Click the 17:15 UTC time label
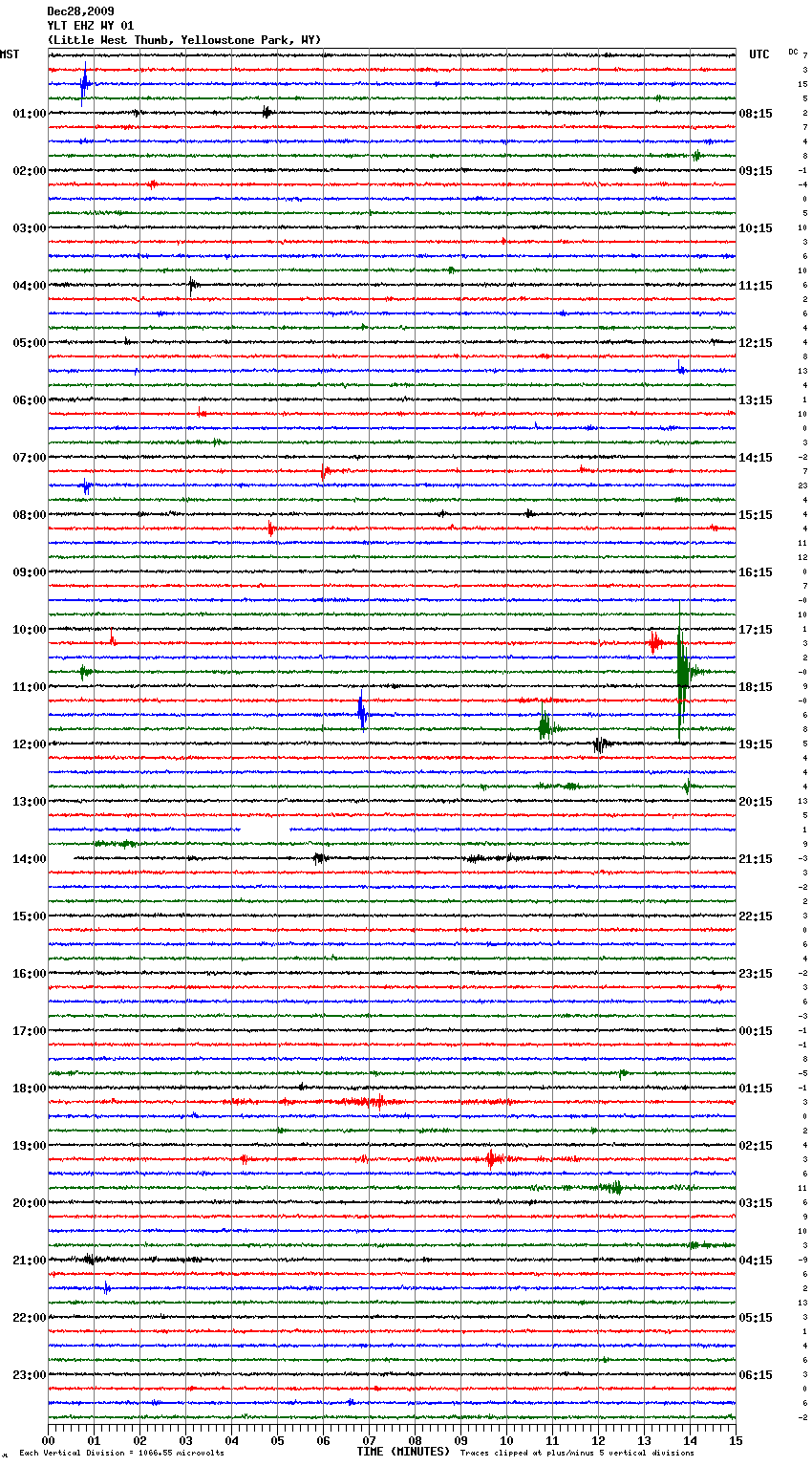Image resolution: width=812 pixels, height=1466 pixels. click(756, 630)
